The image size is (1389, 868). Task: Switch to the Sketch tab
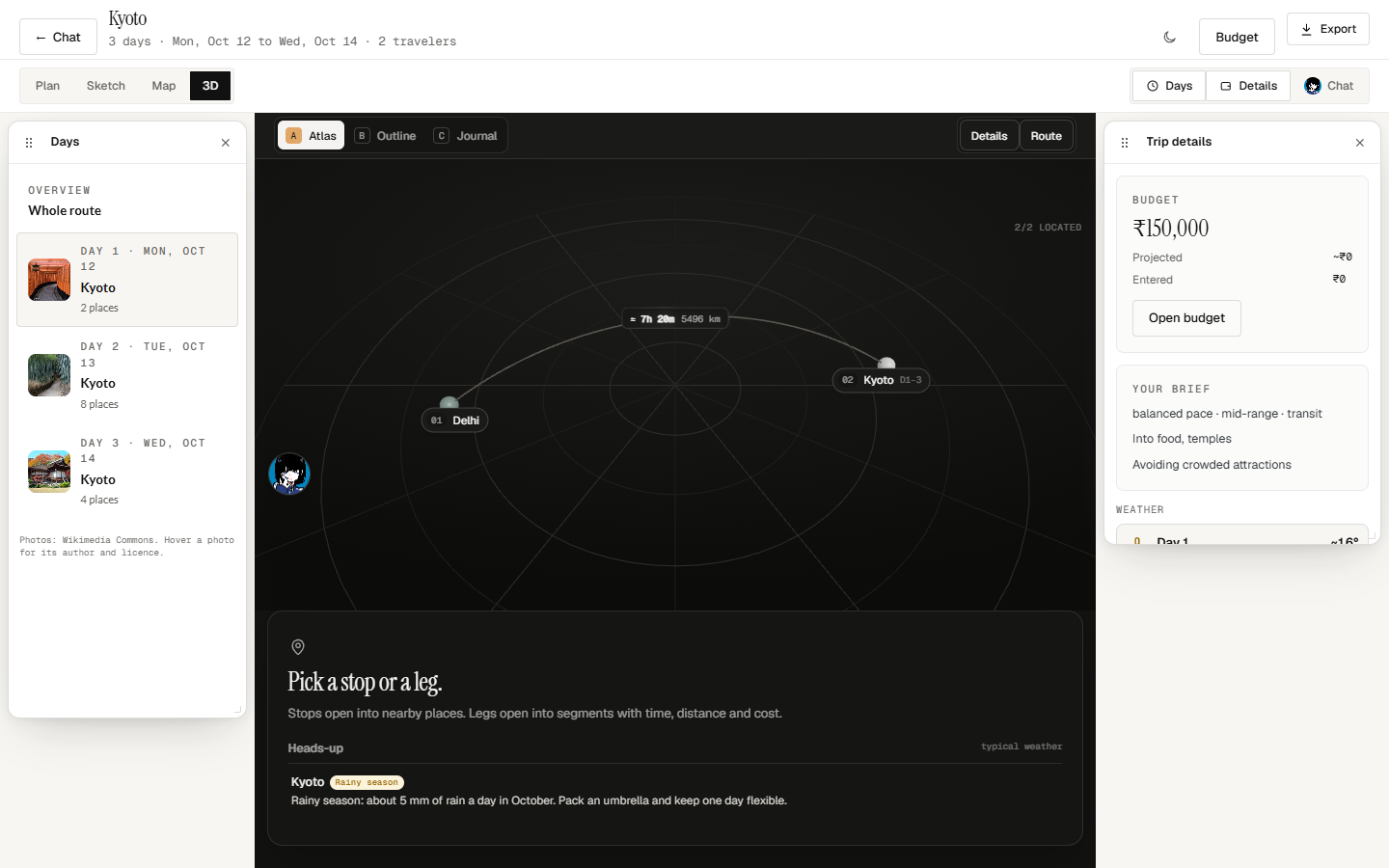[x=106, y=86]
